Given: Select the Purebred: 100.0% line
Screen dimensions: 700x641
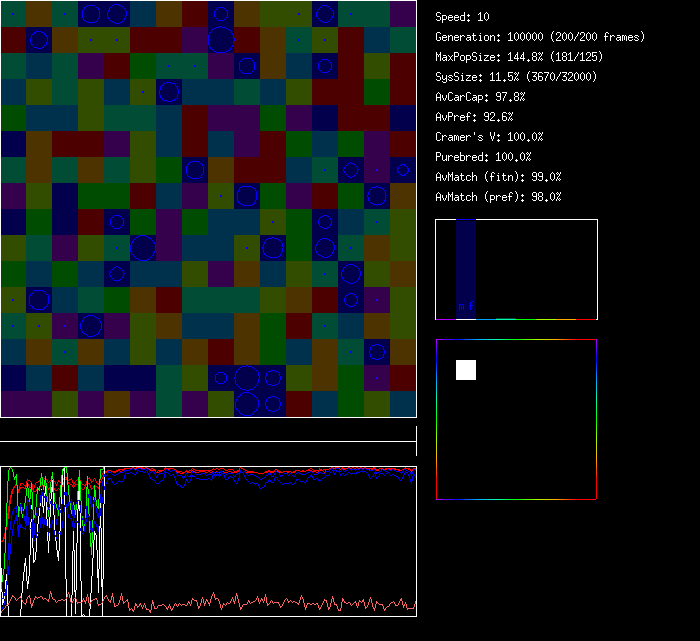Looking at the screenshot, I should (x=483, y=157).
